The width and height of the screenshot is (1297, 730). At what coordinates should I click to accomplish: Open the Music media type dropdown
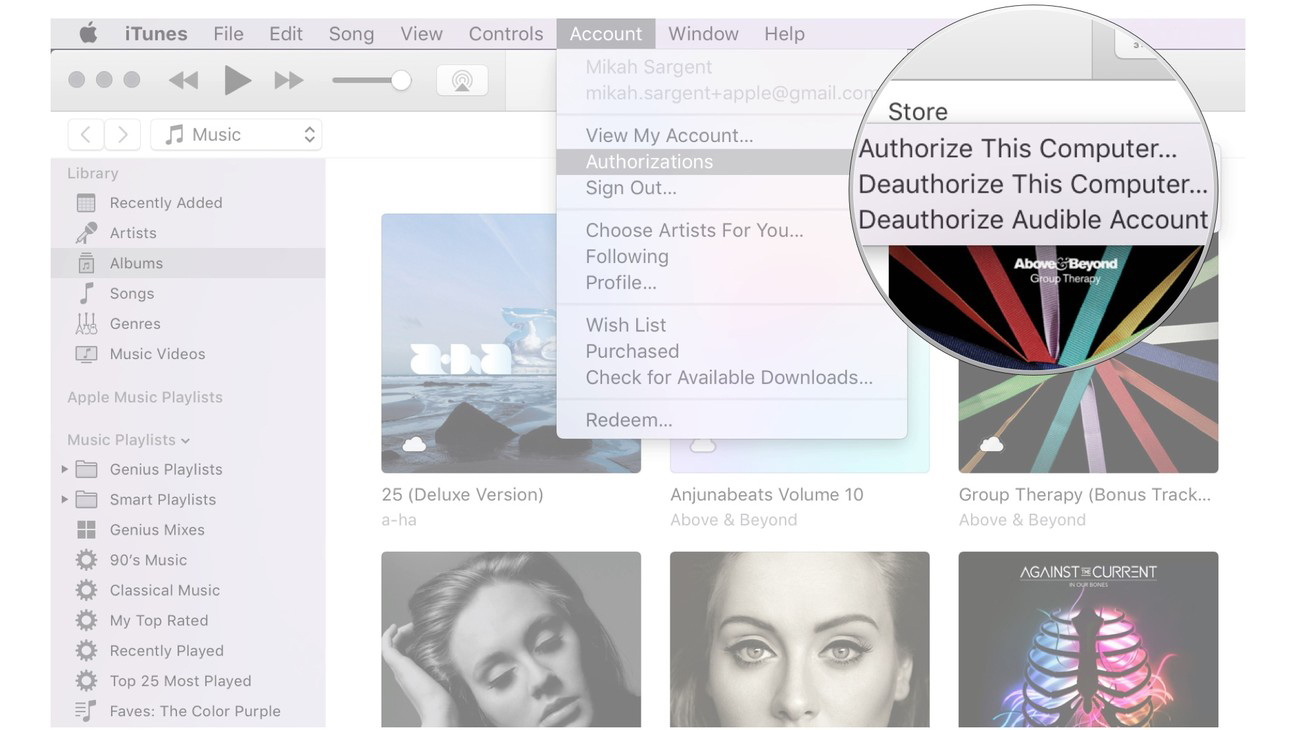(x=237, y=134)
